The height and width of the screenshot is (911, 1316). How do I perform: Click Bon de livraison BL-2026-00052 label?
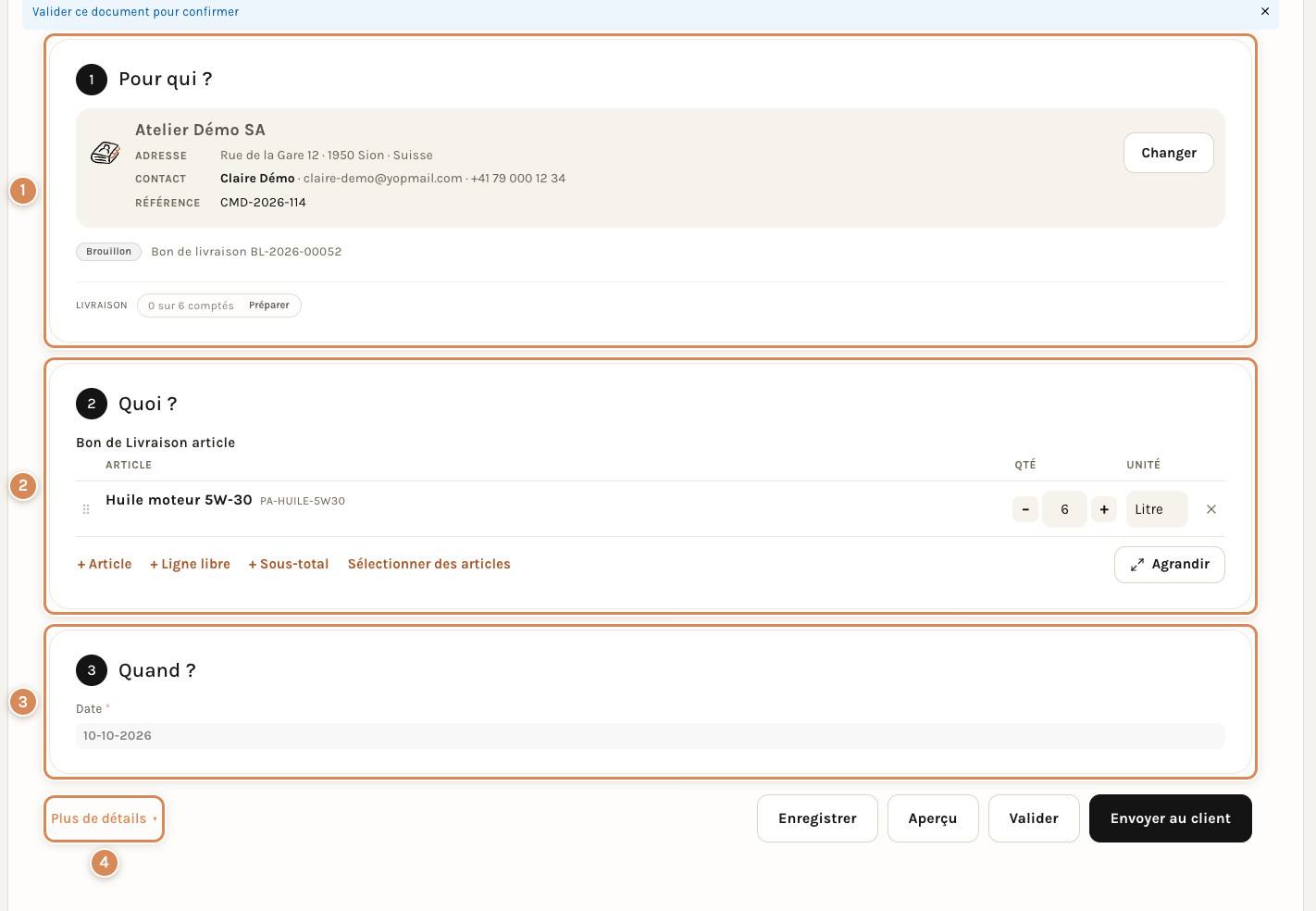coord(246,252)
